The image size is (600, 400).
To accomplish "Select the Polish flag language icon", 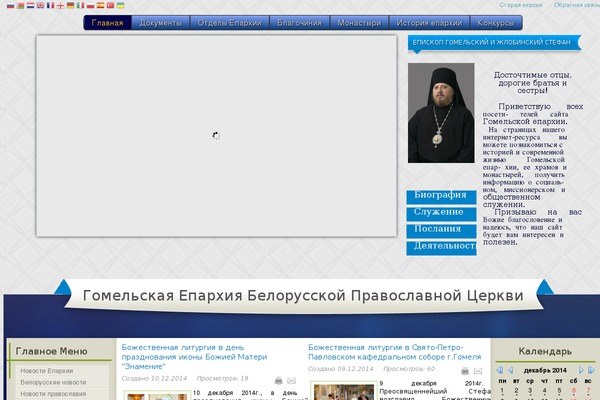I will 90,5.
